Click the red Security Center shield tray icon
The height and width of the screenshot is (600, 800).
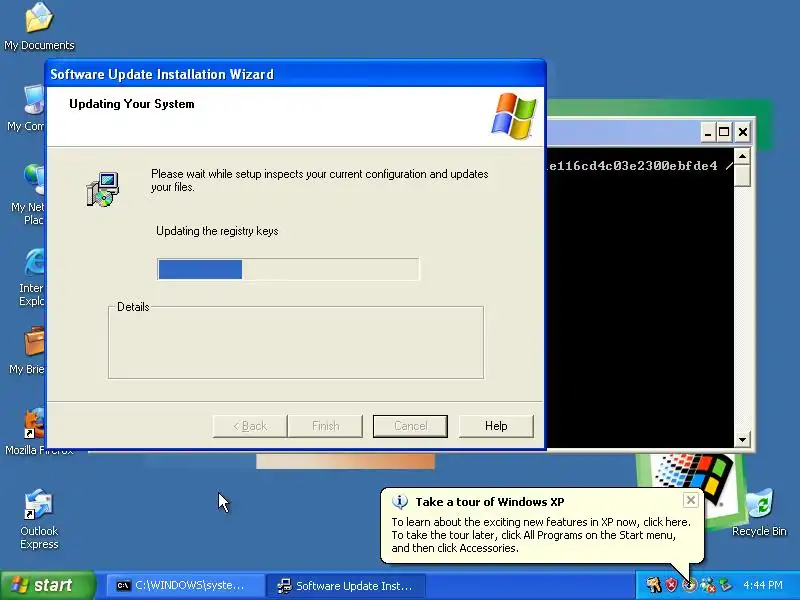671,585
